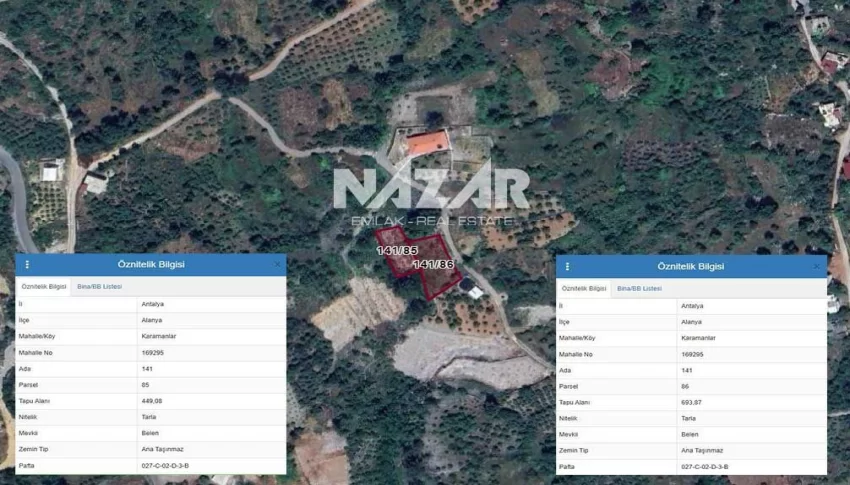Open the kebab menu on the parcel 85 panel
850x485 pixels.
coord(27,265)
